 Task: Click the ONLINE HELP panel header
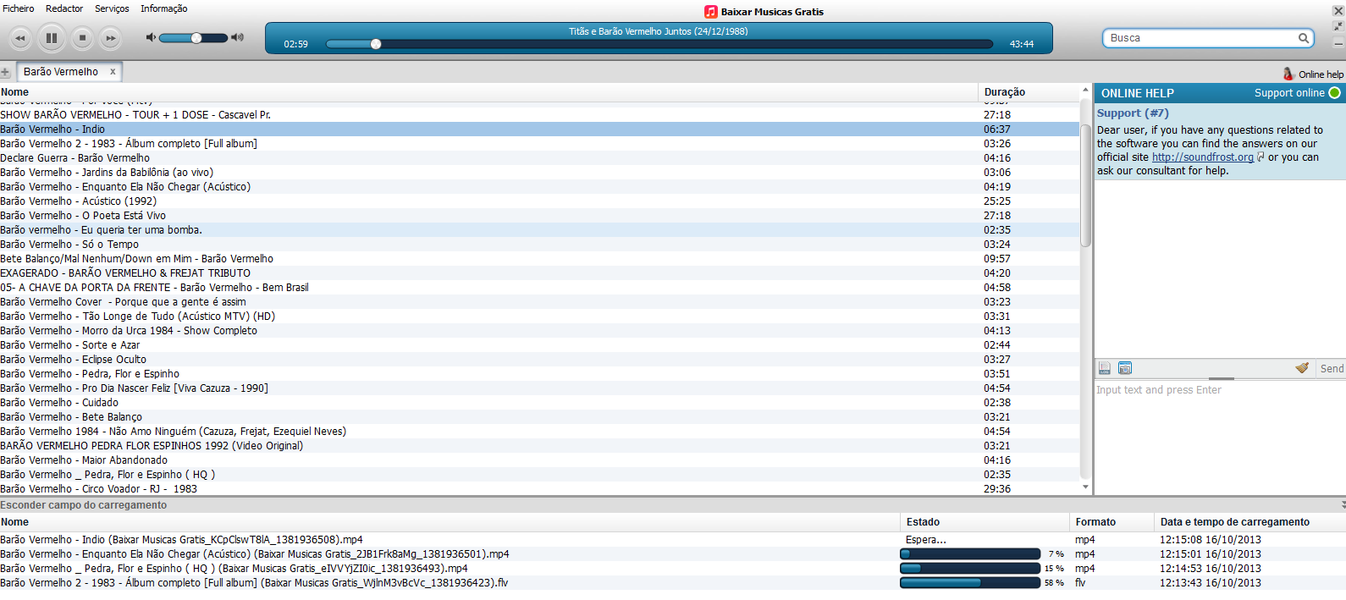(x=1219, y=93)
